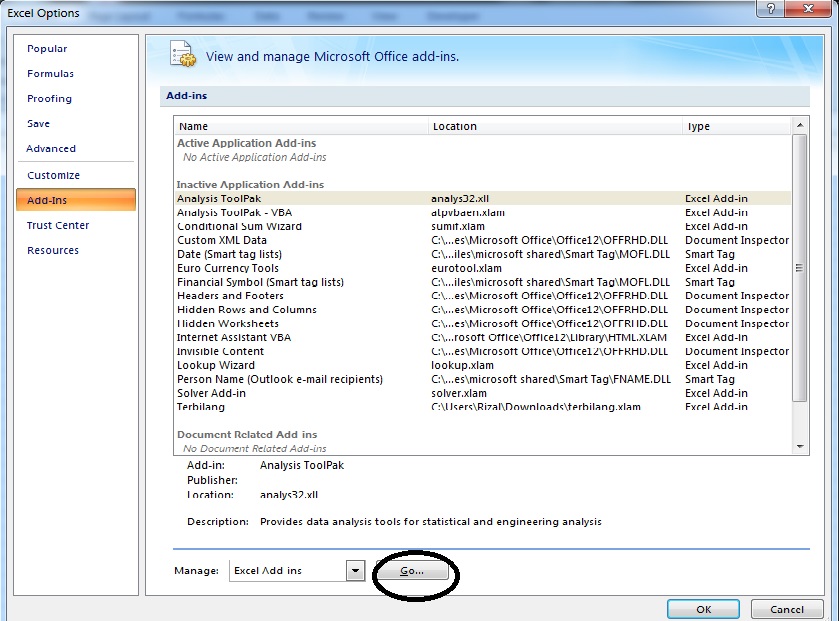Select Date (Smart tag lists) row
Screen dimensions: 839x621
483,255
